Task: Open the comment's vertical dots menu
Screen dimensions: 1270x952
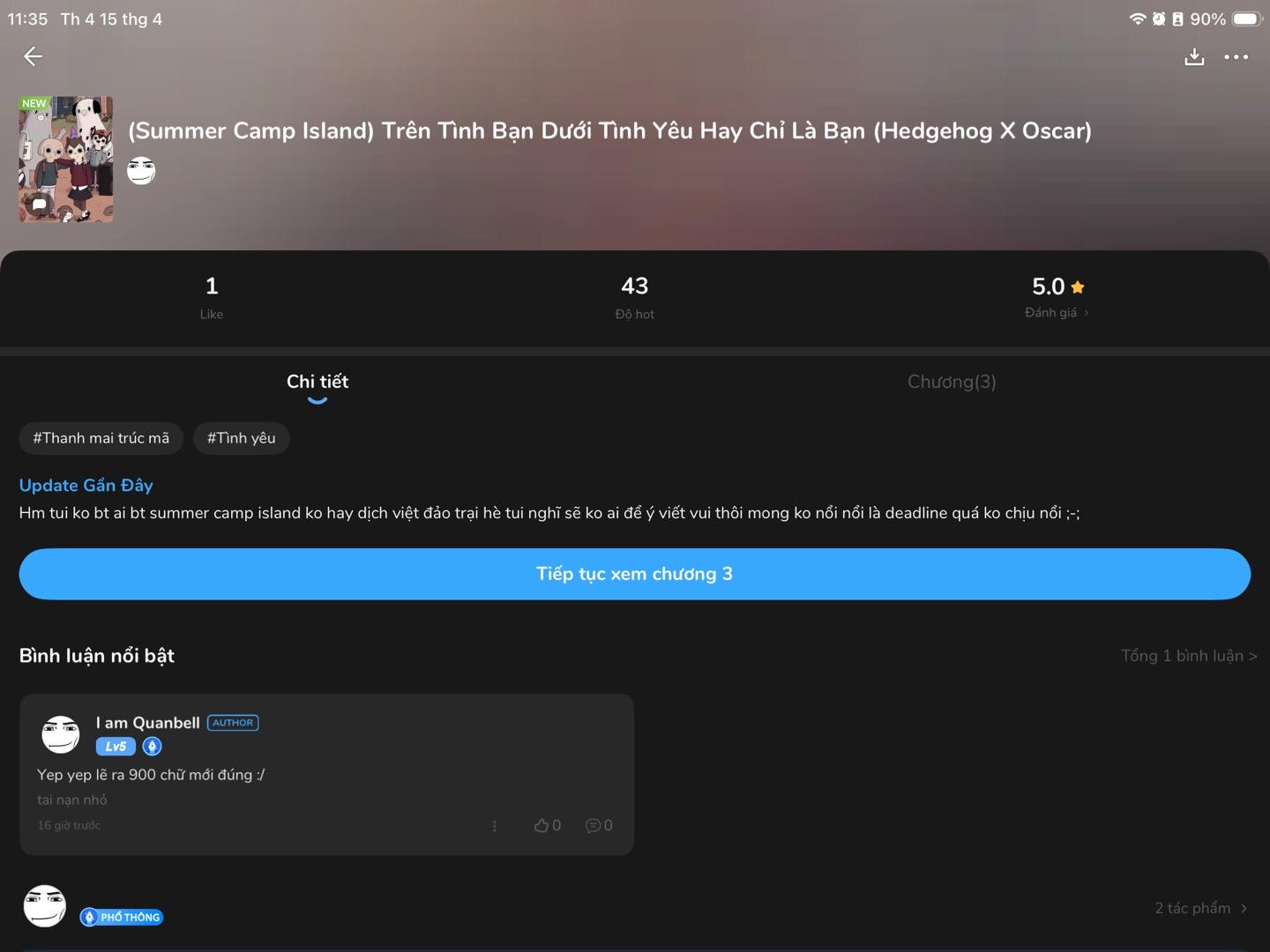Action: tap(495, 826)
